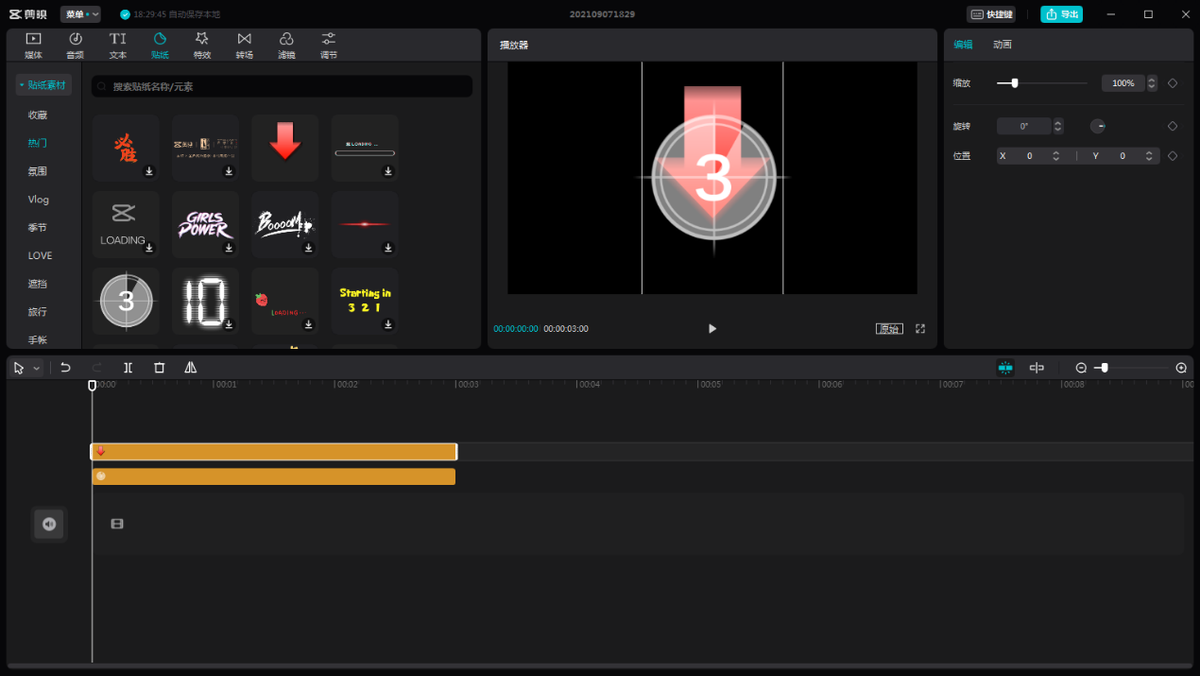This screenshot has height=676, width=1200.
Task: Click the 导出 export button
Action: coord(1062,14)
